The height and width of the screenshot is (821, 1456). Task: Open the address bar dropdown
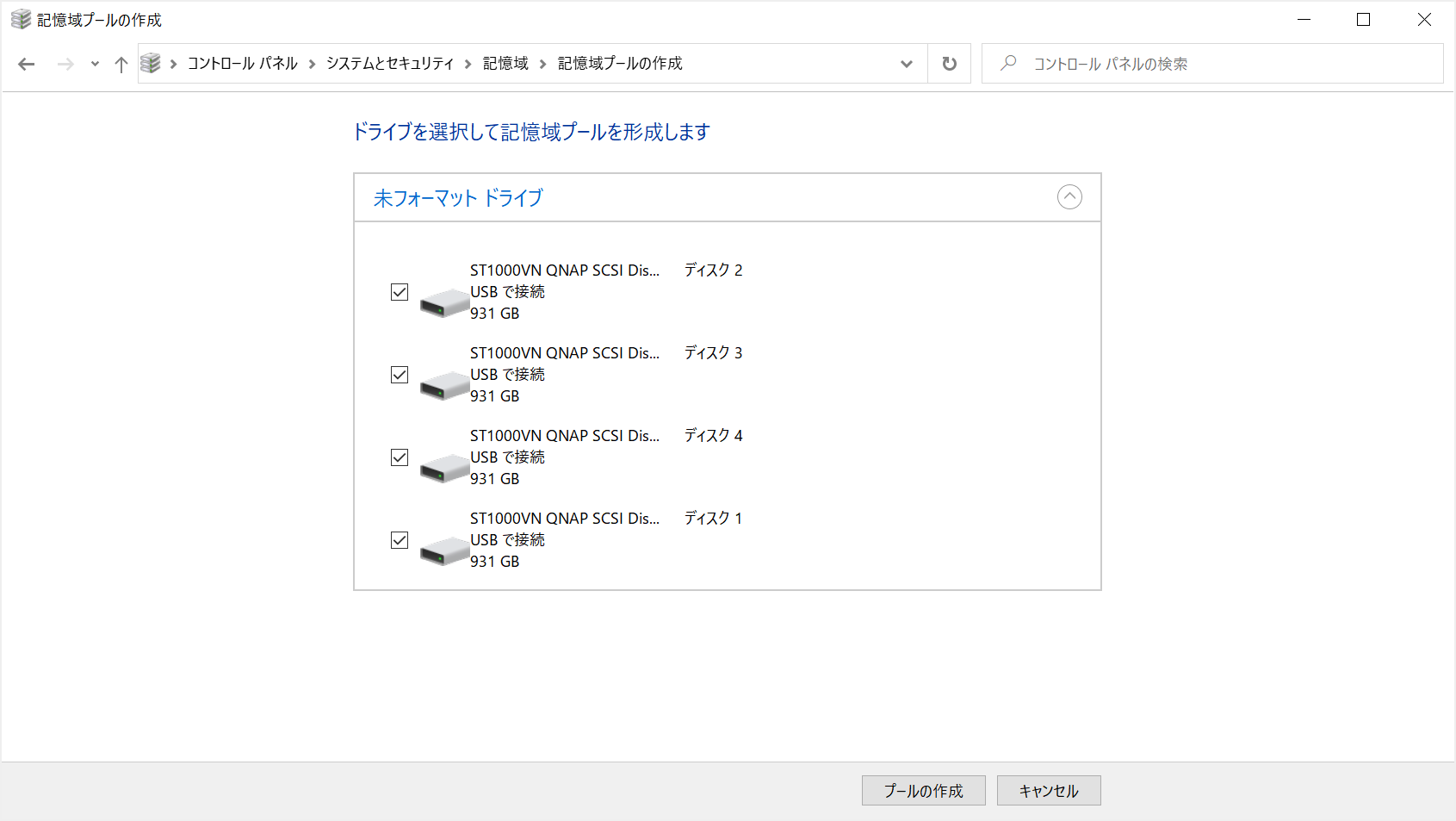[x=906, y=63]
